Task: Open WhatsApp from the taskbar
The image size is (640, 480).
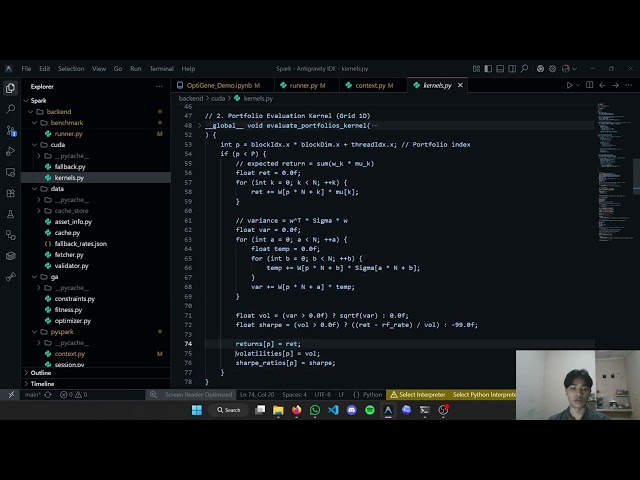Action: click(315, 410)
